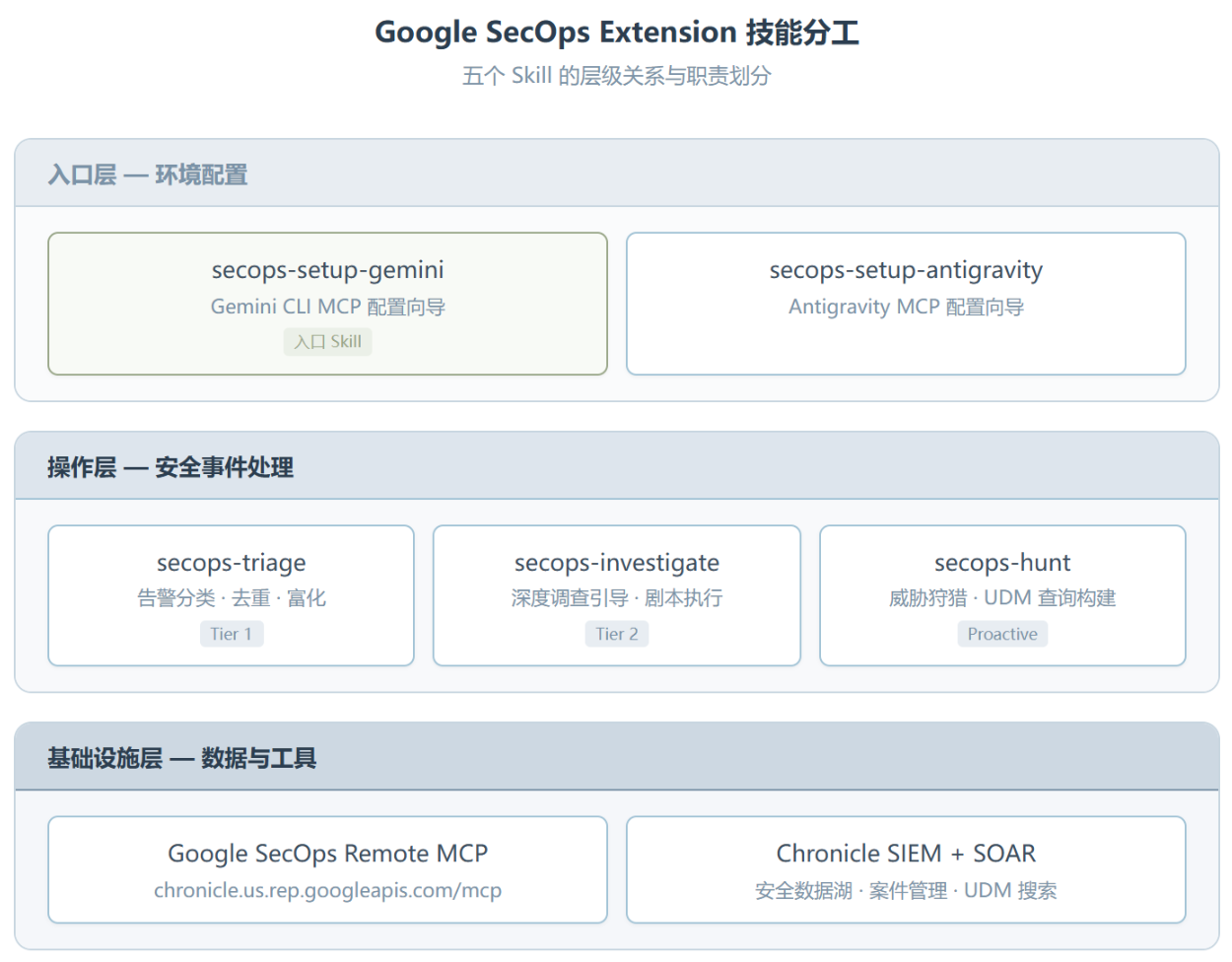Click the chronicle.us.rep.googleapis.com/mcp URL text
This screenshot has width=1232, height=962.
[x=327, y=890]
